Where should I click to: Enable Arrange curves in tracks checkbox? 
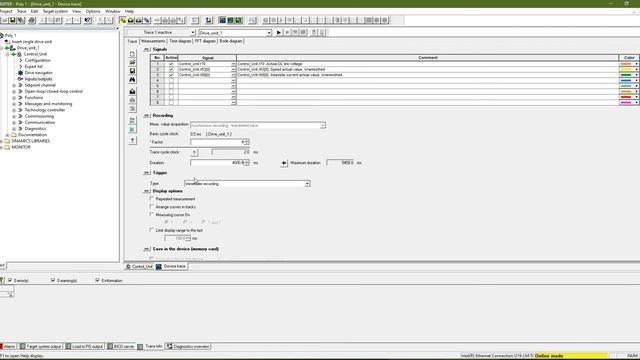point(151,207)
